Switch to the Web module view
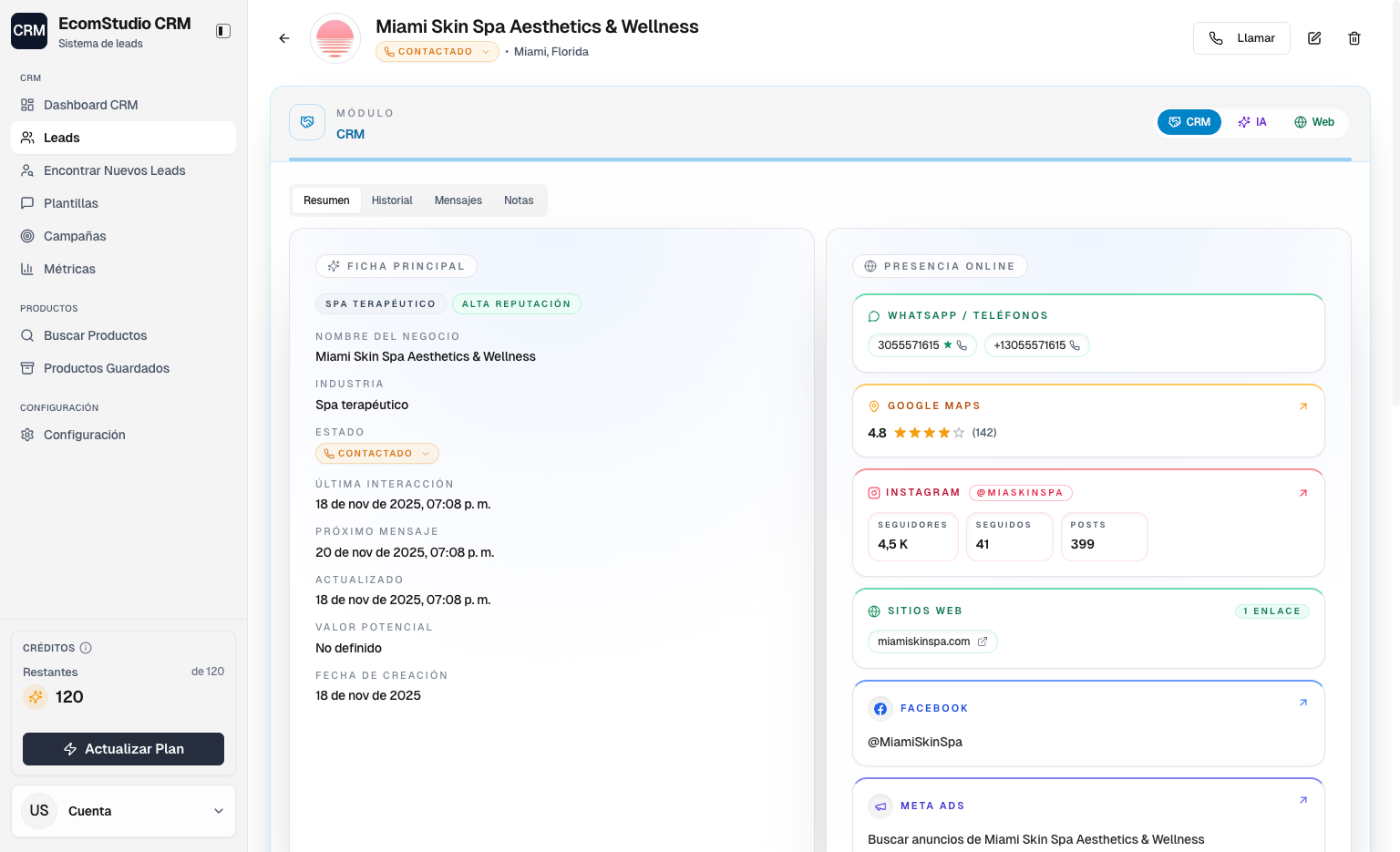 coord(1314,121)
